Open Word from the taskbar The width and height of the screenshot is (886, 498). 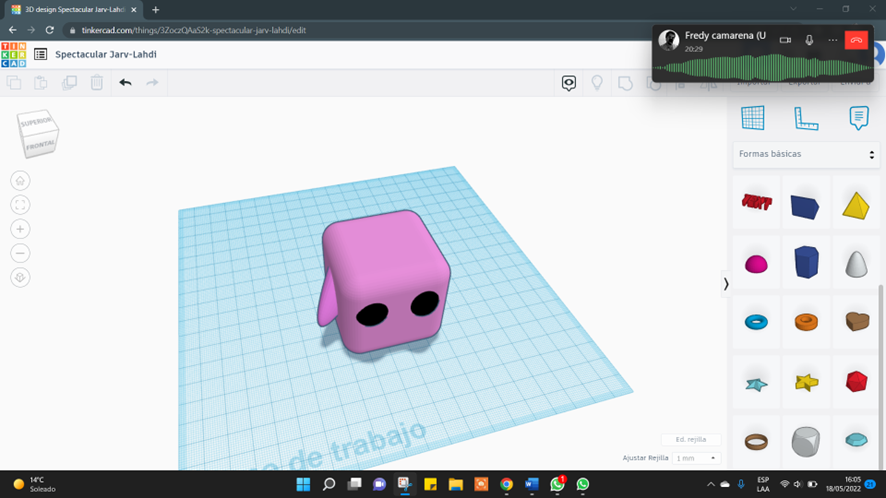[x=532, y=484]
